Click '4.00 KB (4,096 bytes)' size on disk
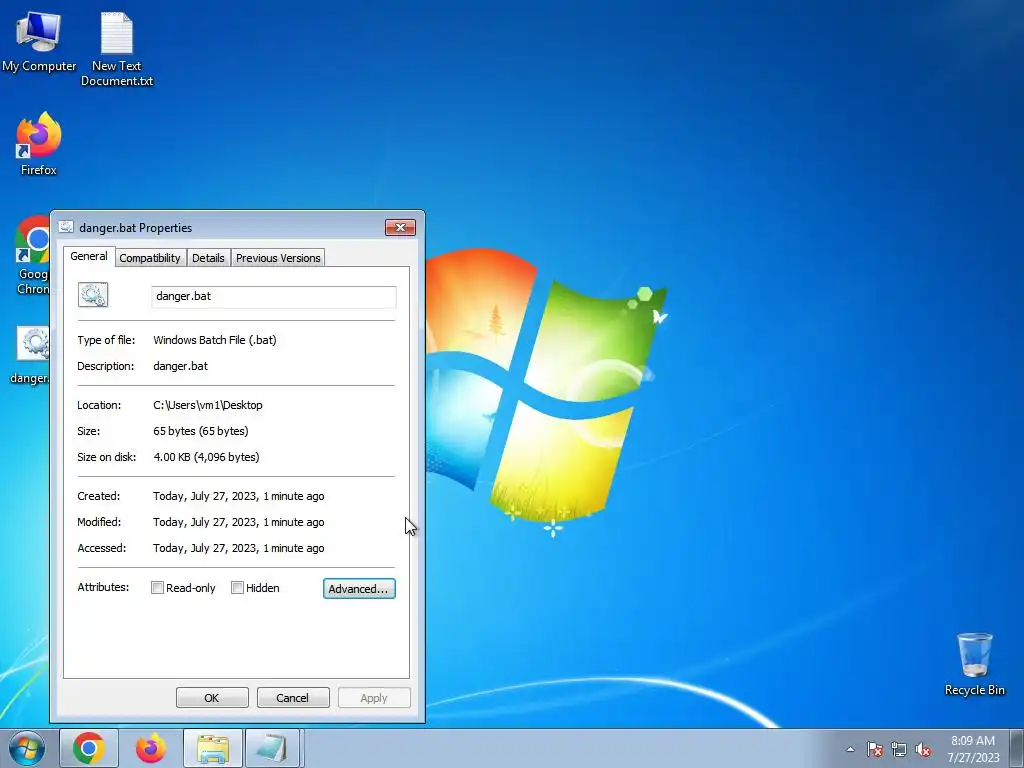 coord(206,457)
